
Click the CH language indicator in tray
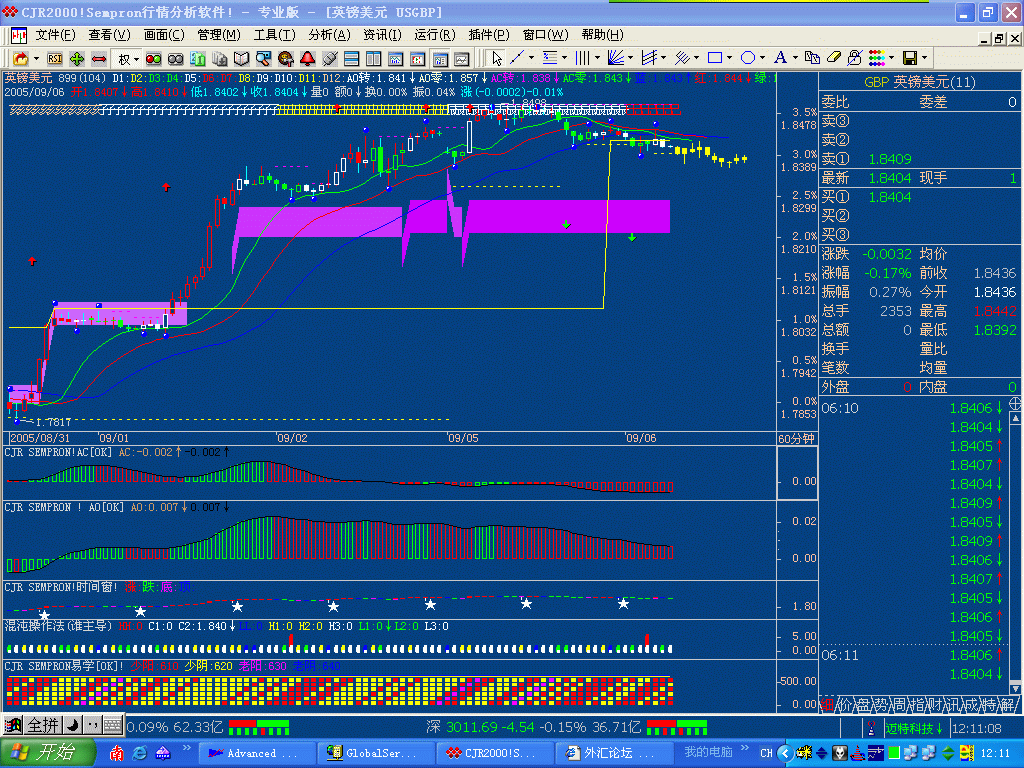(x=766, y=753)
